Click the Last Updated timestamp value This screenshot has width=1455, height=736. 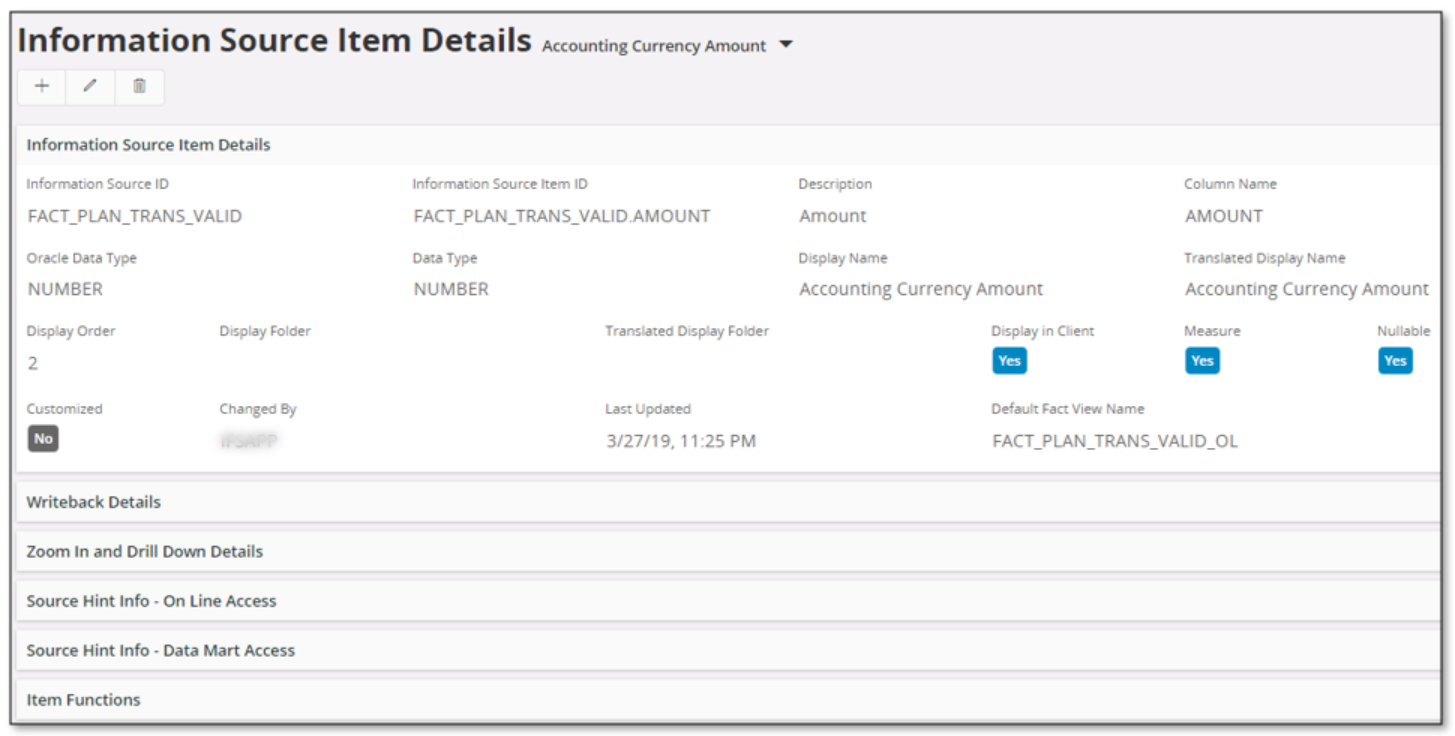(682, 440)
